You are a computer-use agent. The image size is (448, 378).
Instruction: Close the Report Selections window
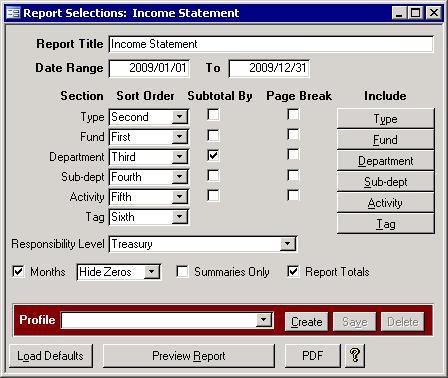[x=434, y=13]
